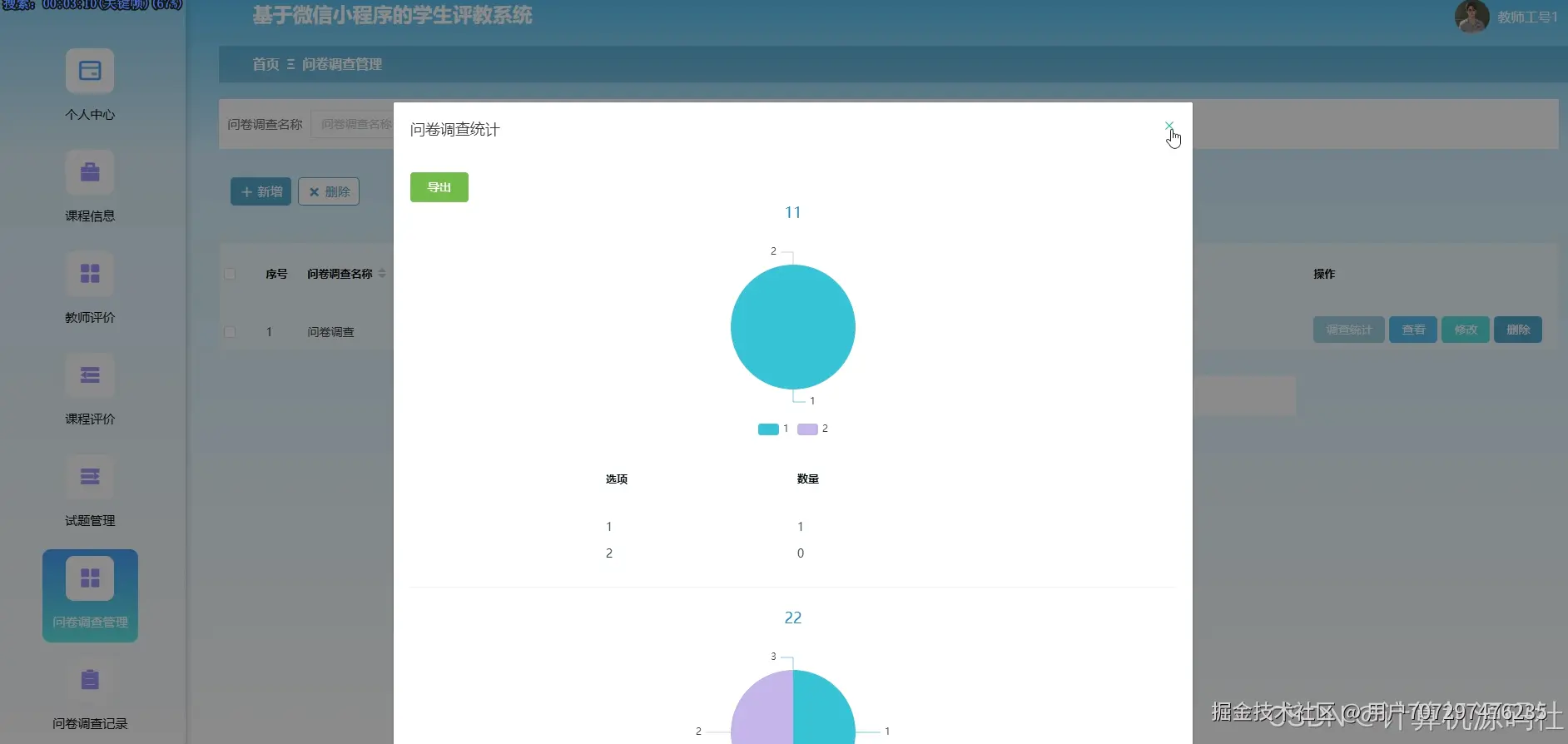Click 问卷调查统计 dialog title
Viewport: 1568px width, 744px height.
[x=455, y=130]
